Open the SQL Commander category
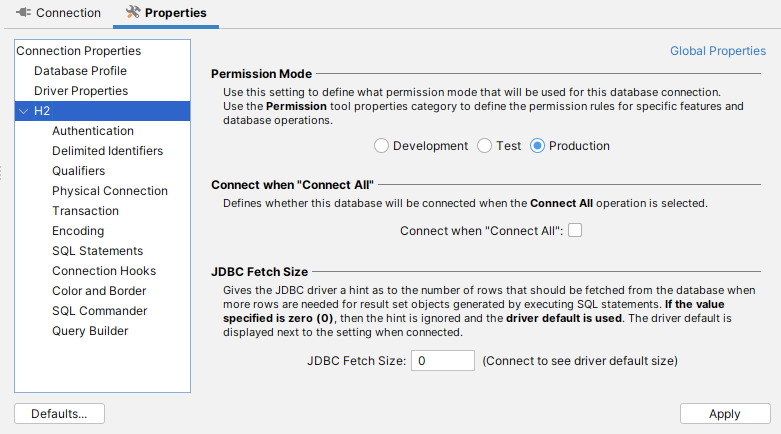 click(x=99, y=311)
